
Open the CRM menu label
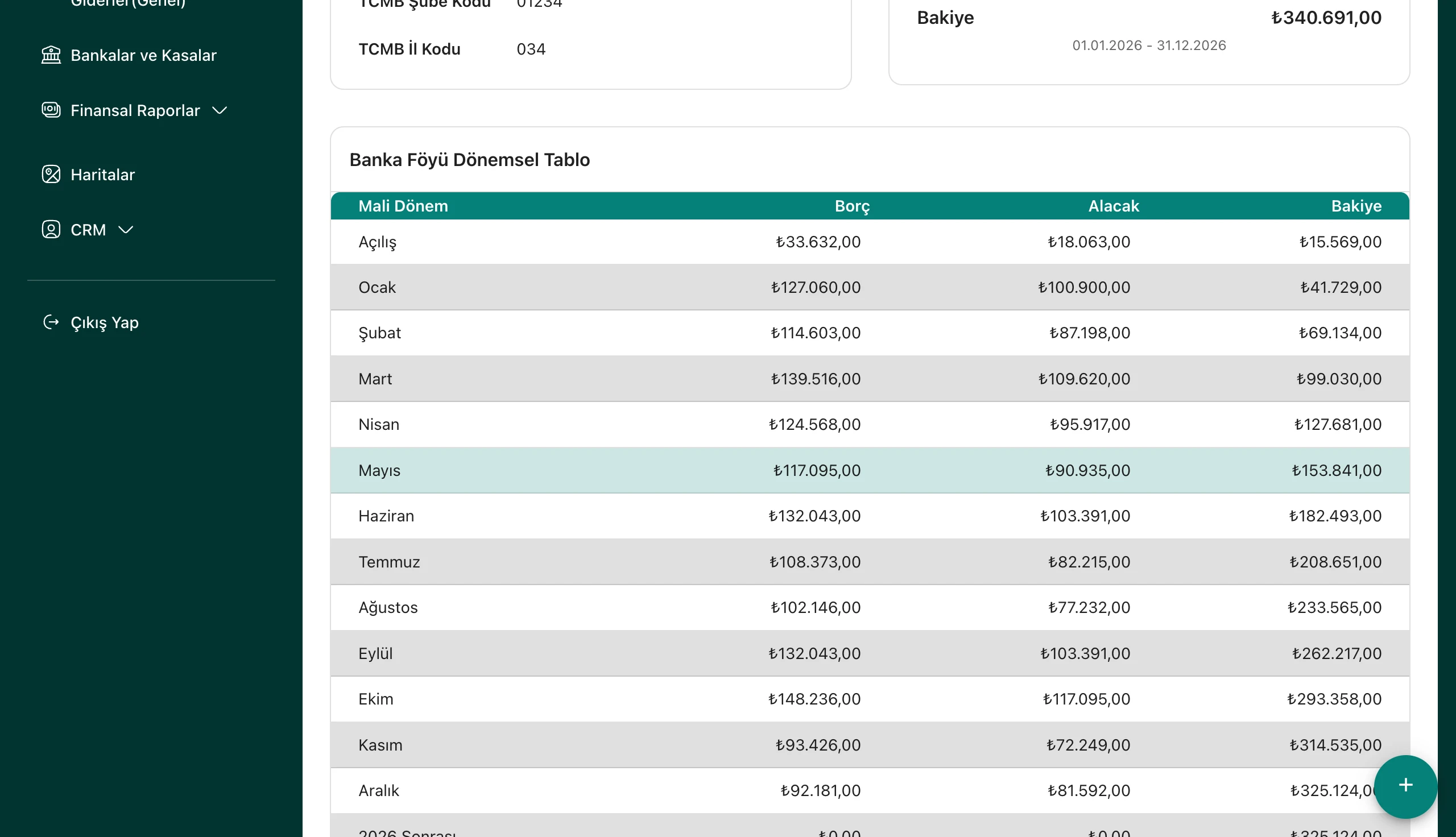coord(88,230)
